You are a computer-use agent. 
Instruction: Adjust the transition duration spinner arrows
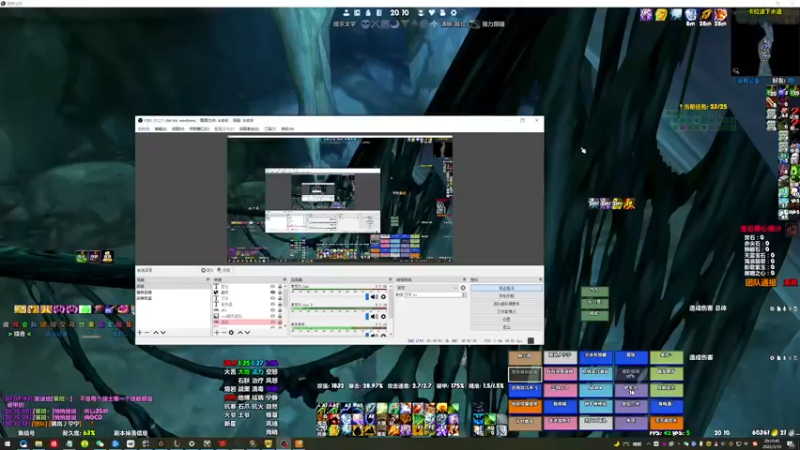click(x=464, y=295)
